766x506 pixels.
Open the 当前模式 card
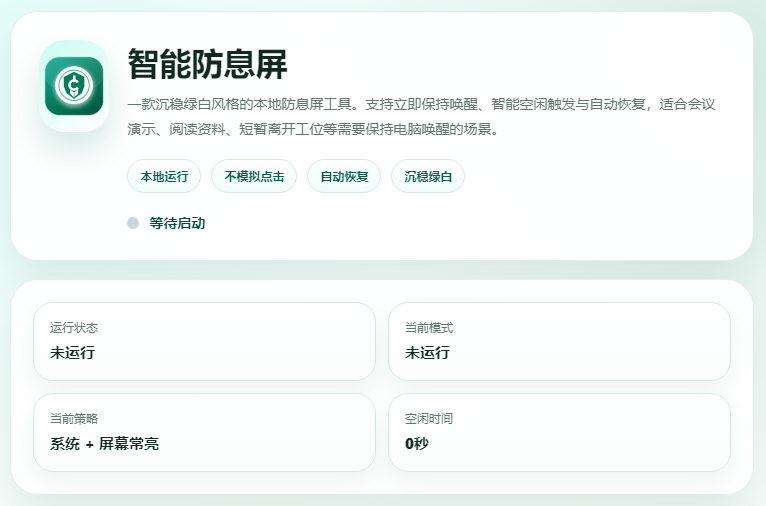tap(559, 341)
